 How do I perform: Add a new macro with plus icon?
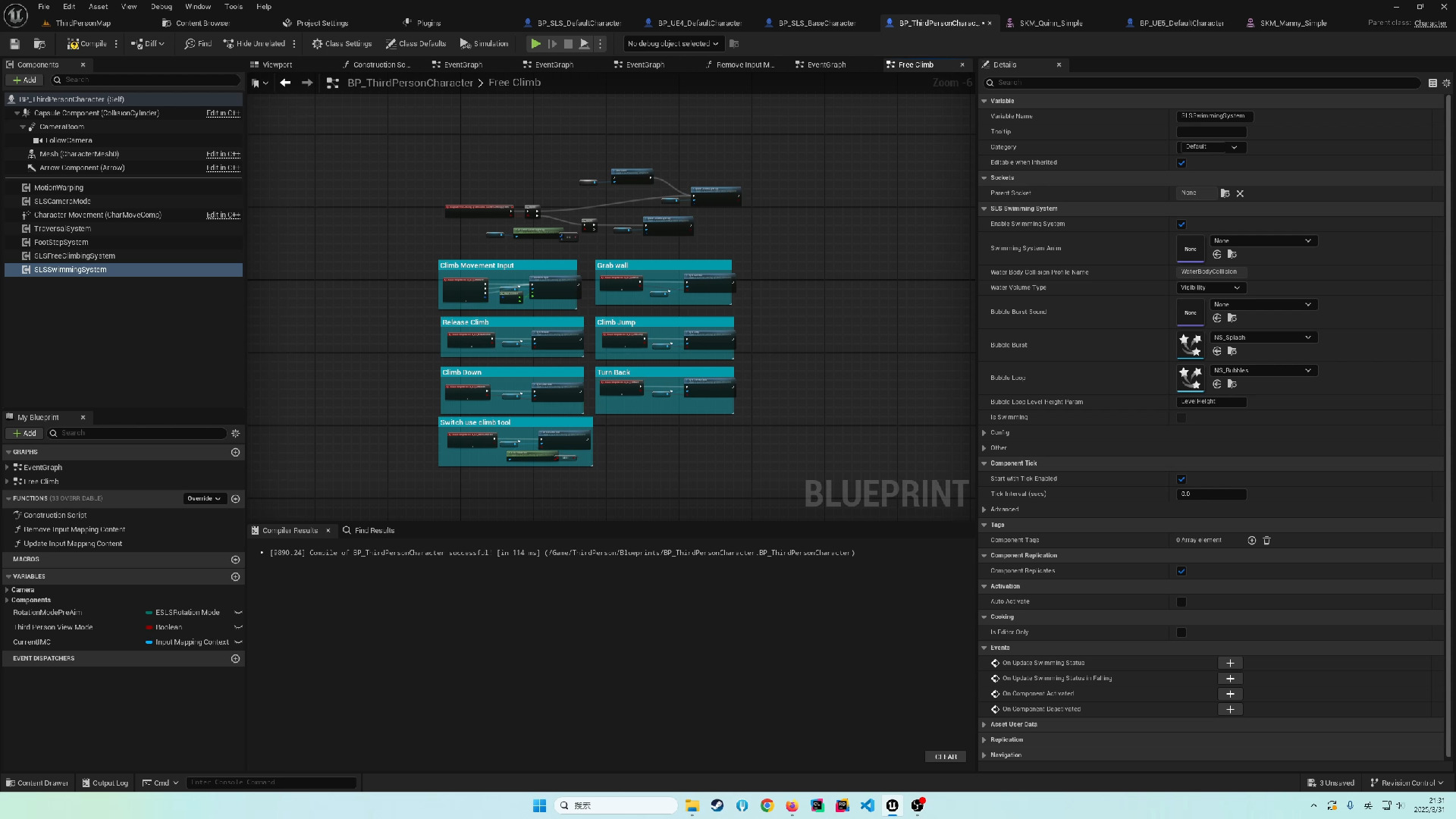point(235,560)
